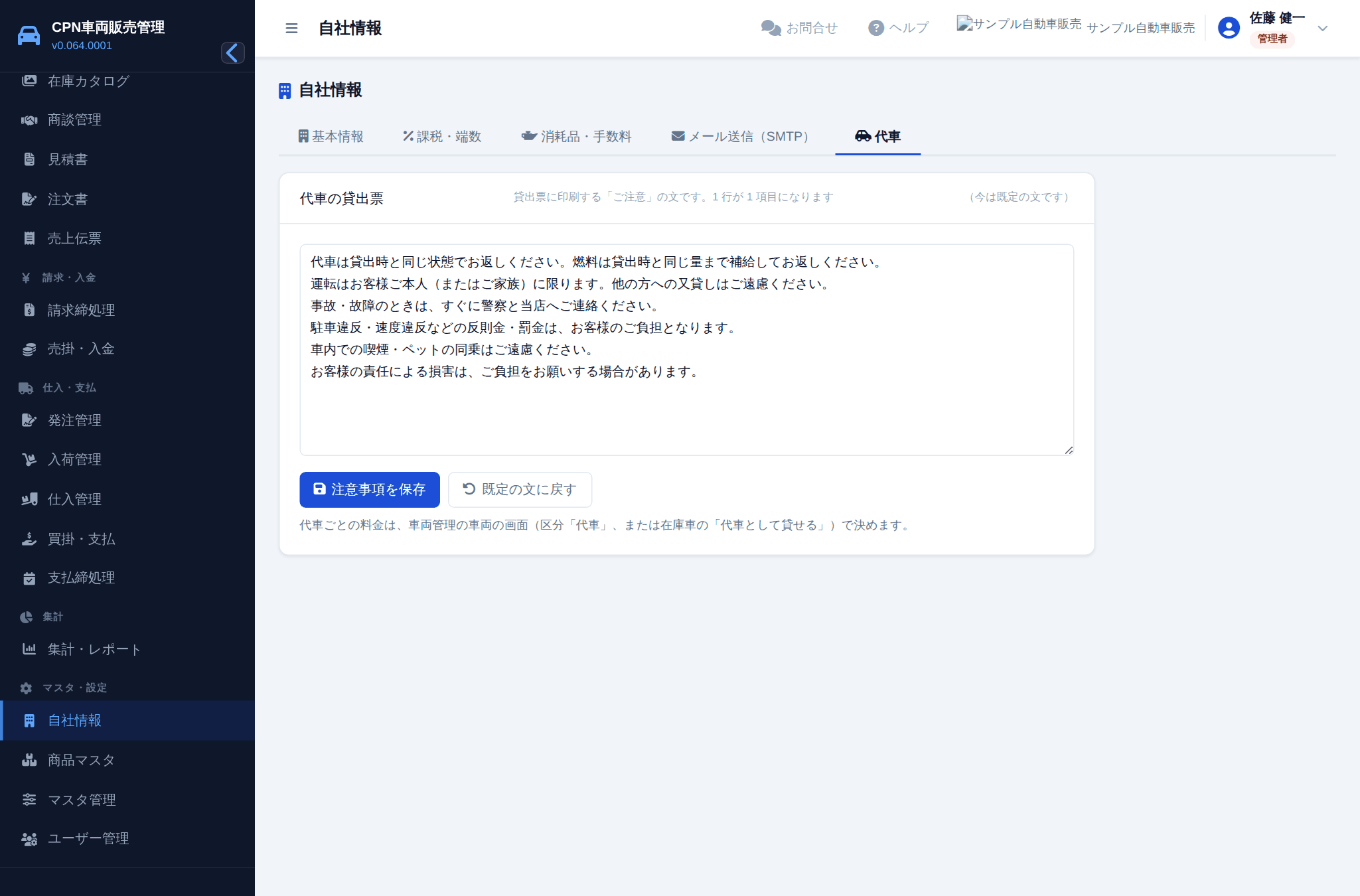Click the 管理者 role badge
Screen dimensions: 1360x896
(x=1272, y=38)
